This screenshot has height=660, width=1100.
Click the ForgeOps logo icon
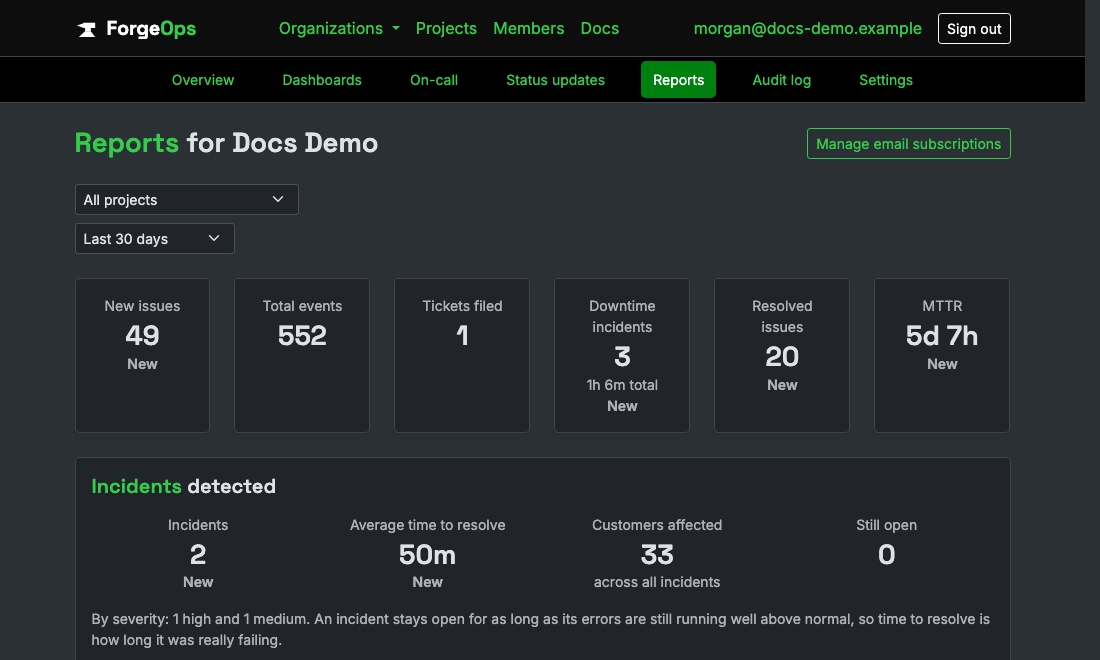(86, 29)
